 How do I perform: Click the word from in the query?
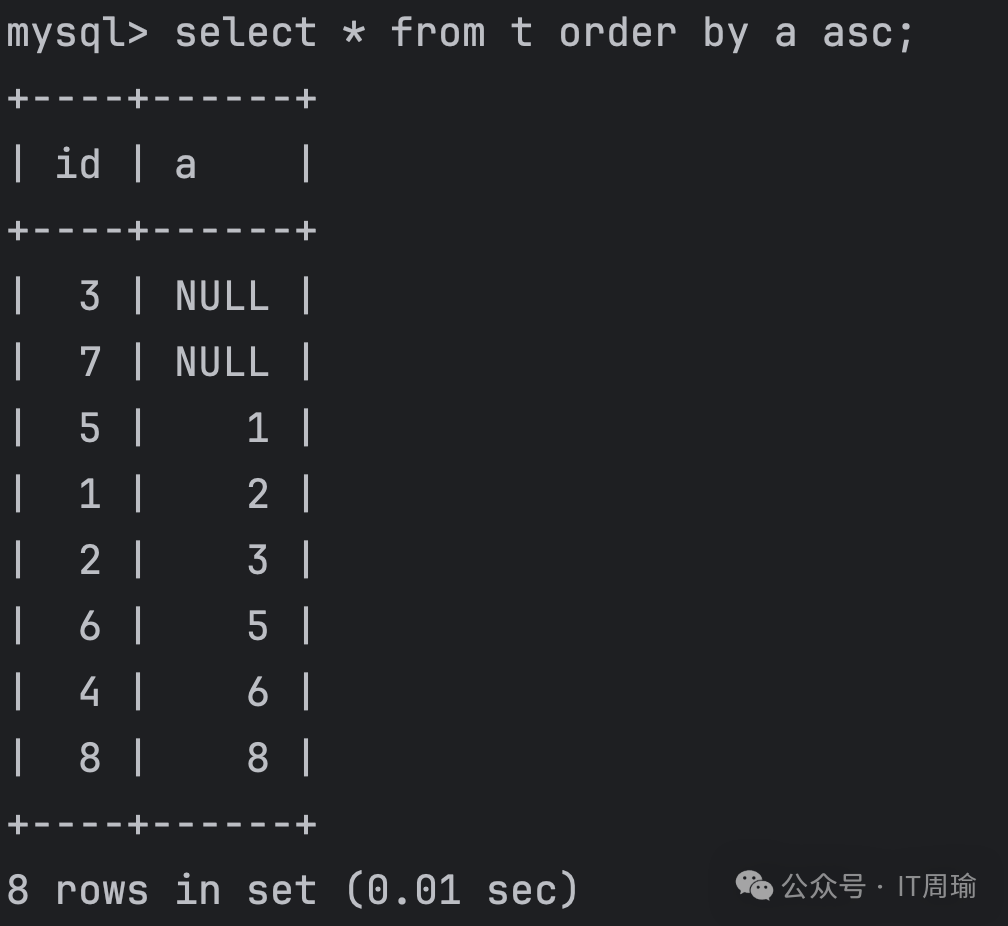tap(438, 32)
